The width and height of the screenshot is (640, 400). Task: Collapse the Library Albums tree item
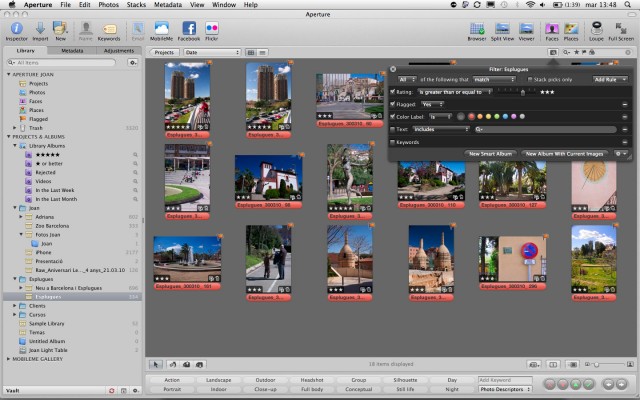pos(15,146)
